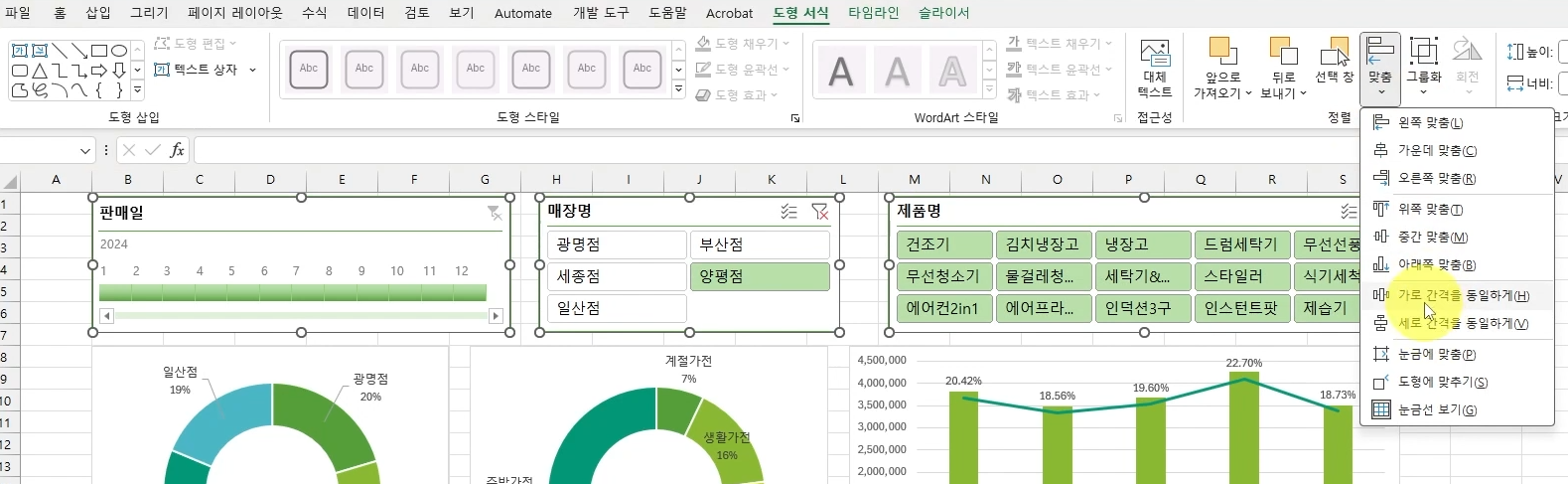
Task: Choose 가로 간격을 동일하게 distribute horizontally
Action: (1457, 296)
